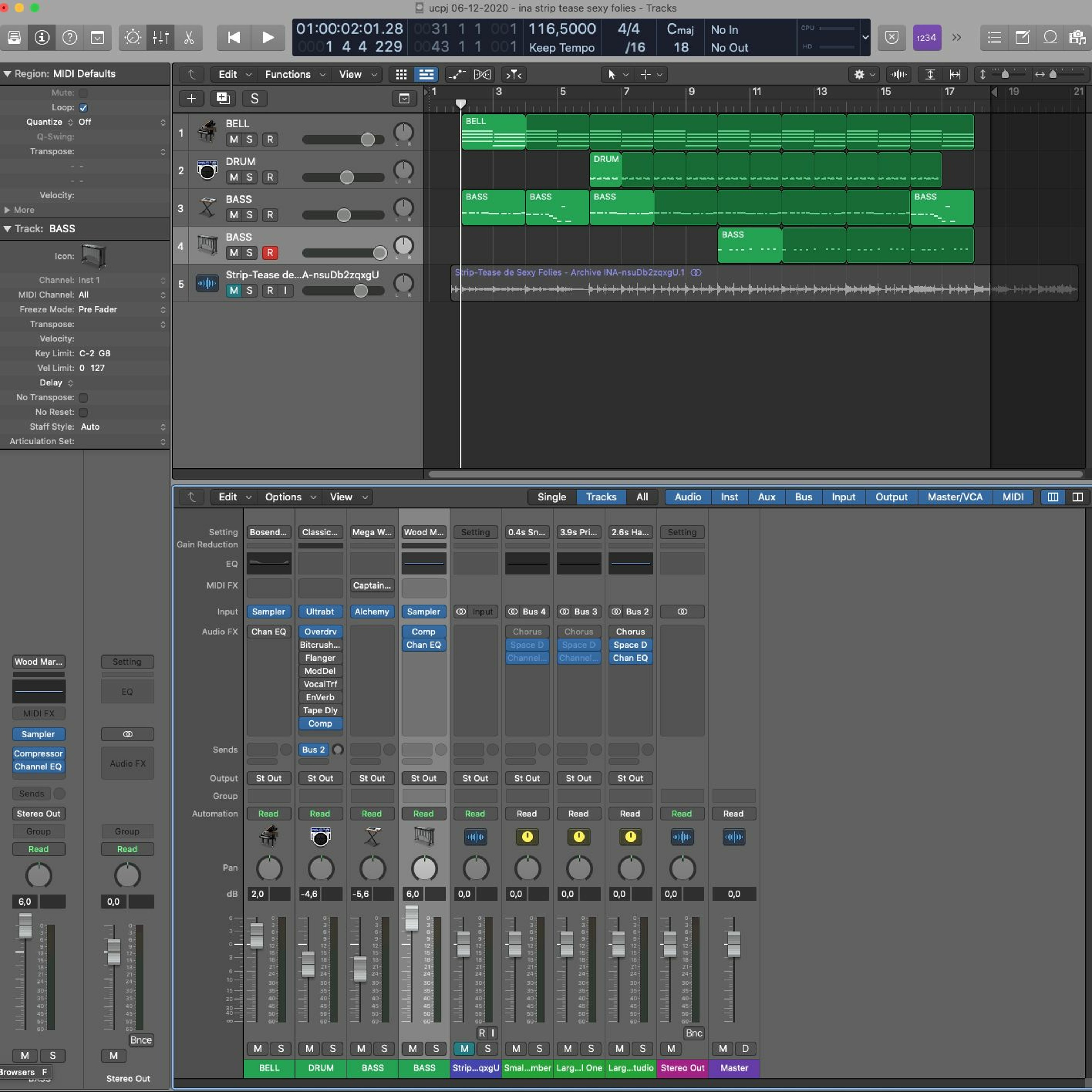Viewport: 1092px width, 1092px height.
Task: Click the BELL track piano icon
Action: coord(207,131)
